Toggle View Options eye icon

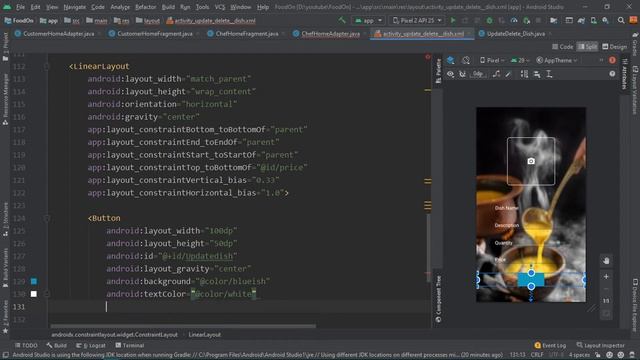click(450, 74)
